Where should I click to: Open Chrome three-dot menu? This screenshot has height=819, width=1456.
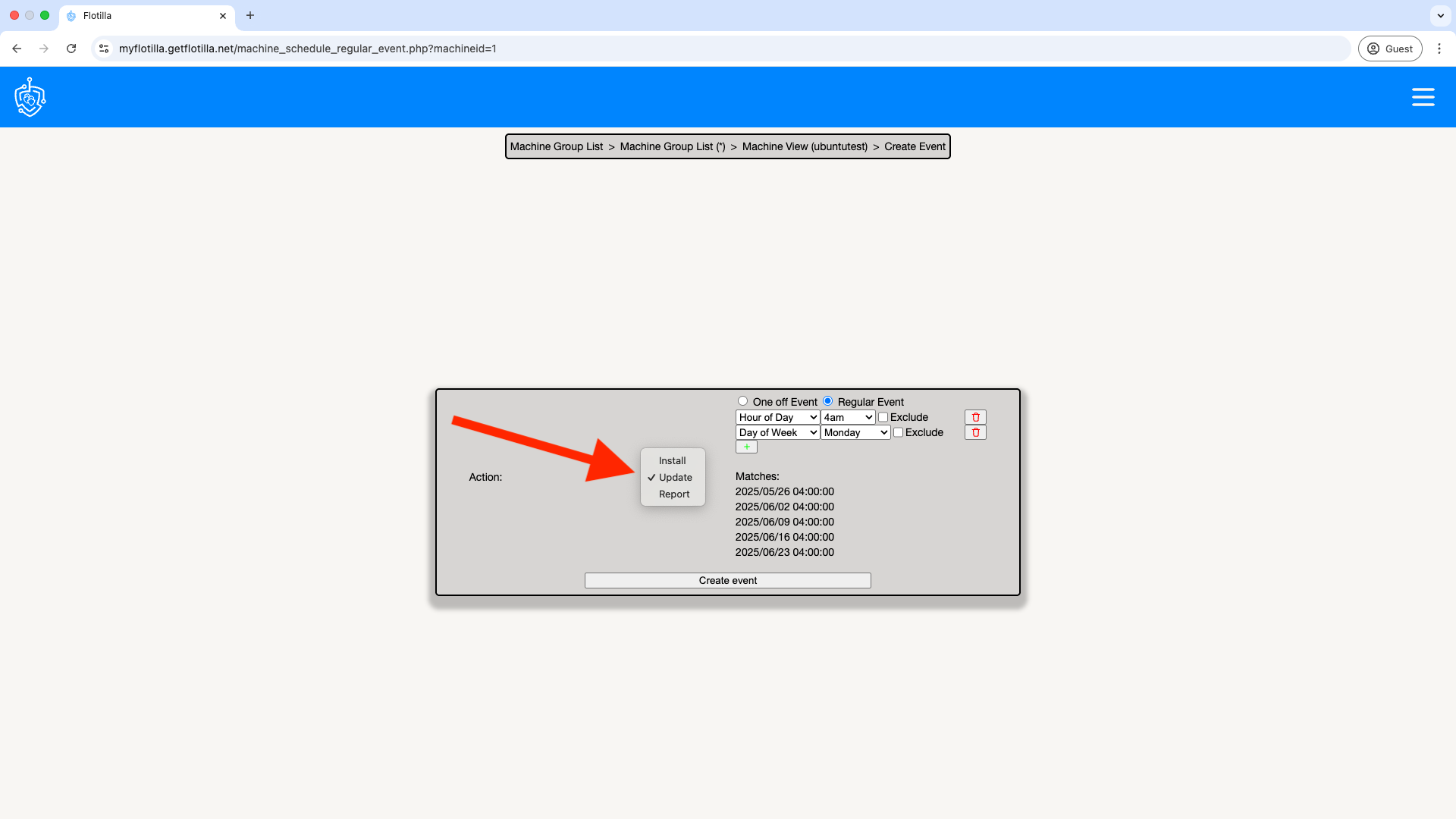(x=1439, y=49)
